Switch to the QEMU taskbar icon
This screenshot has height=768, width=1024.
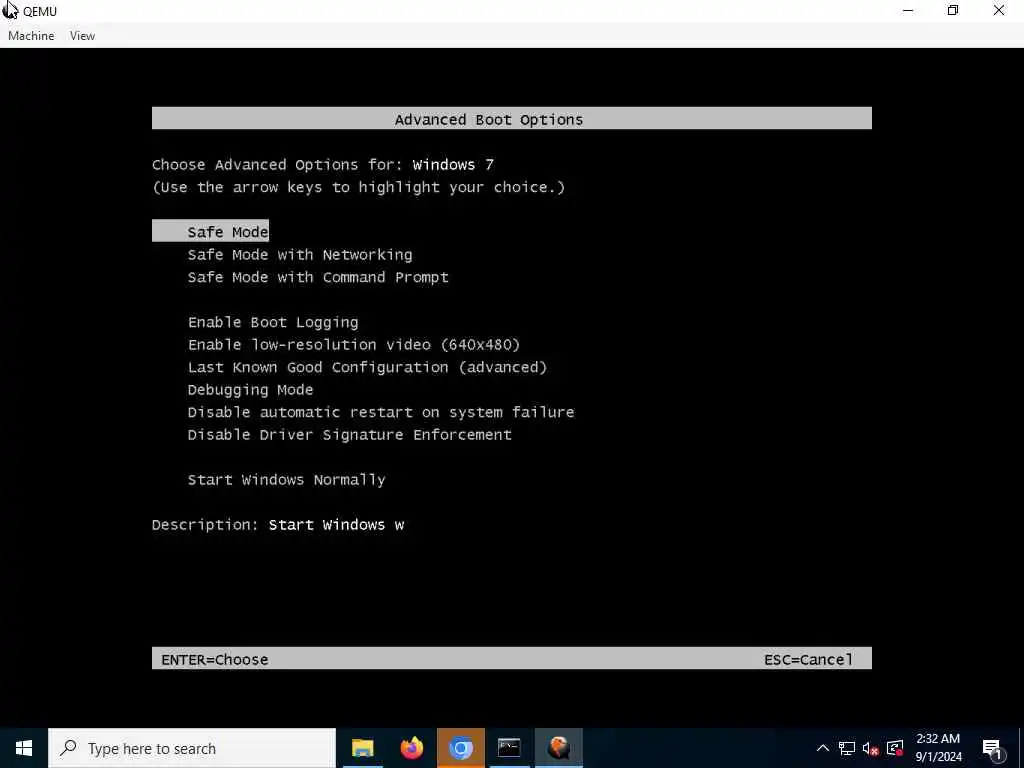pyautogui.click(x=558, y=748)
